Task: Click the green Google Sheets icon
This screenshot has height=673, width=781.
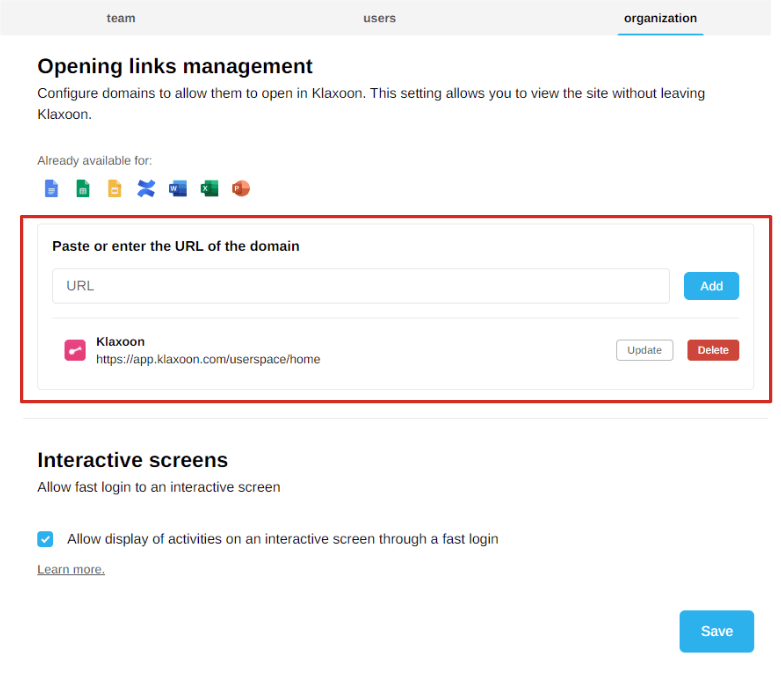Action: (x=83, y=188)
